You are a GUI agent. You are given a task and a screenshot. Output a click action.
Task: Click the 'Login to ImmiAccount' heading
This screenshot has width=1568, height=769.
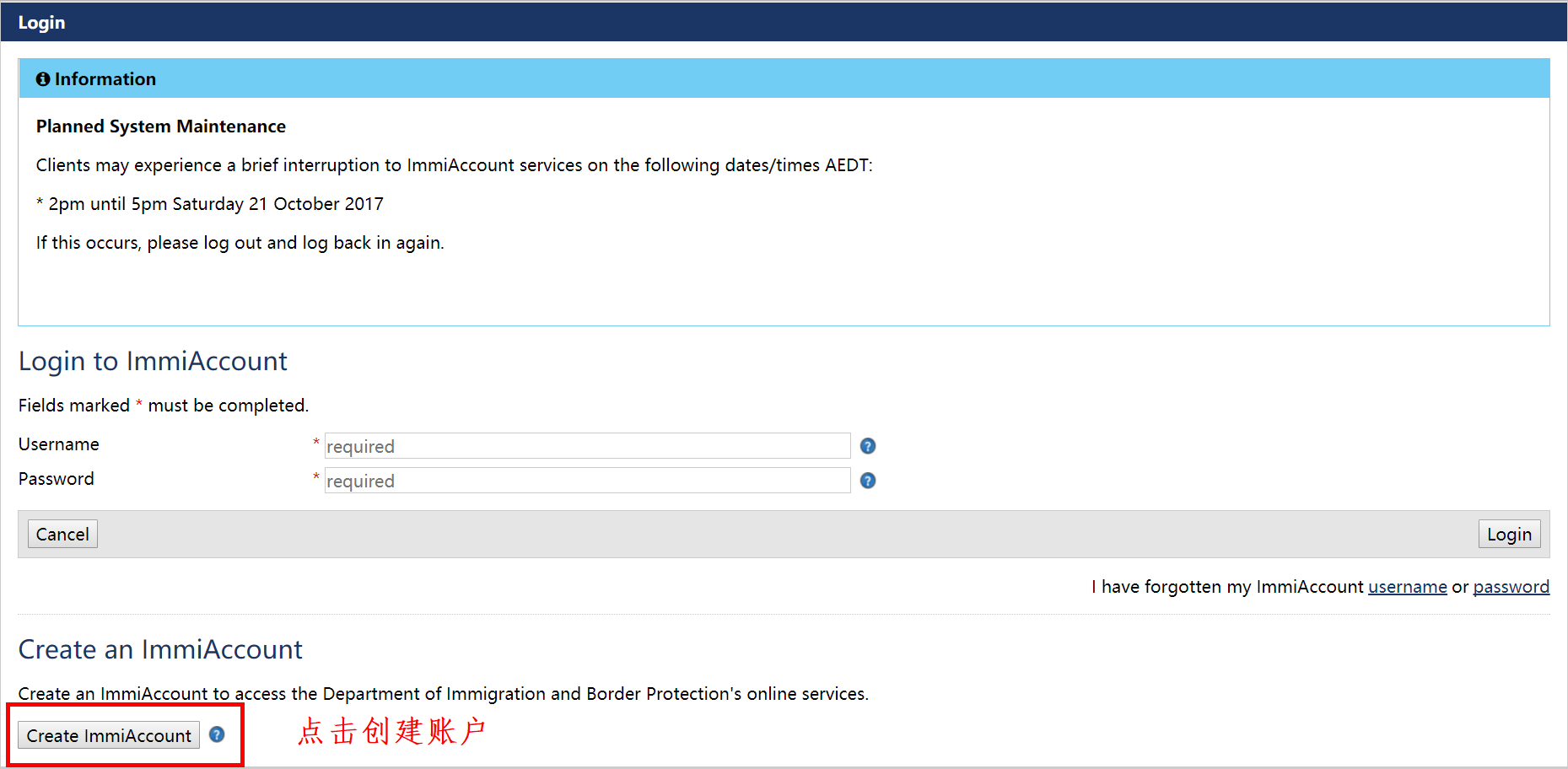point(153,361)
